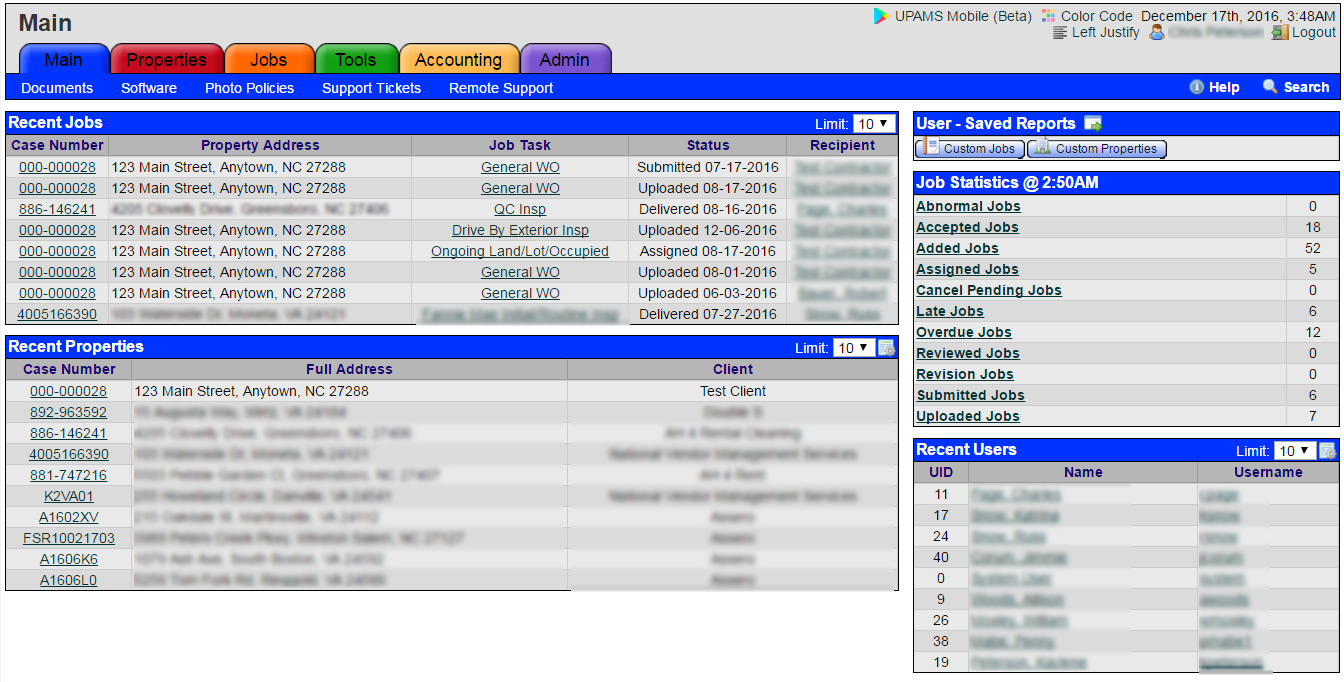
Task: Switch to the Accounting tab
Action: click(458, 60)
